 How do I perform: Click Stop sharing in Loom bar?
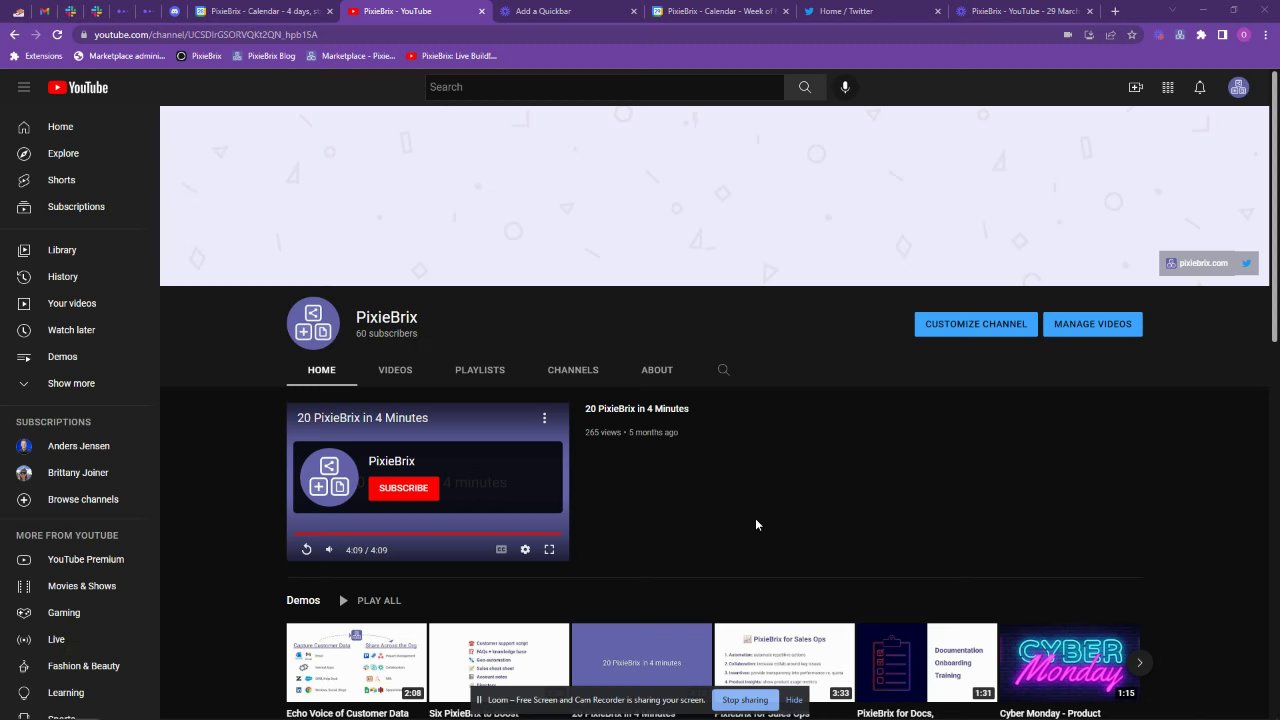click(745, 700)
